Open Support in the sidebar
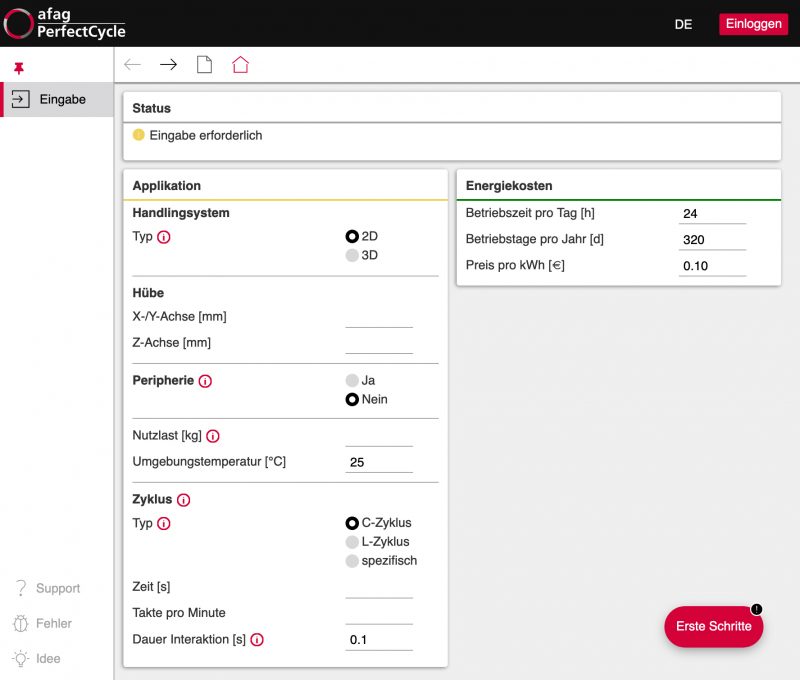Viewport: 800px width, 680px height. pos(48,588)
